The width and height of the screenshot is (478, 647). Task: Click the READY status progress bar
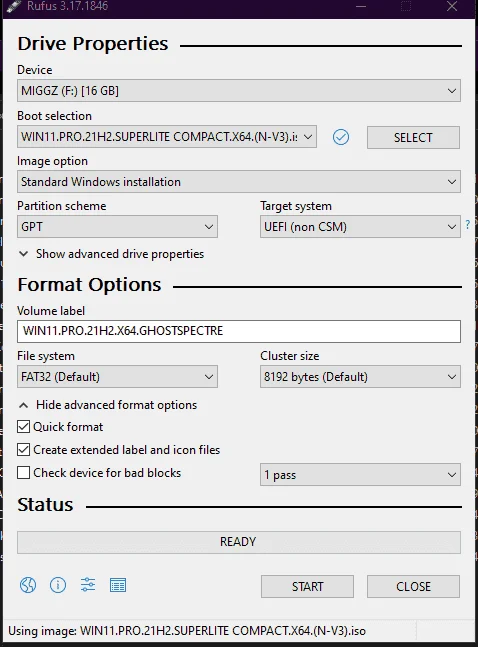coord(239,542)
